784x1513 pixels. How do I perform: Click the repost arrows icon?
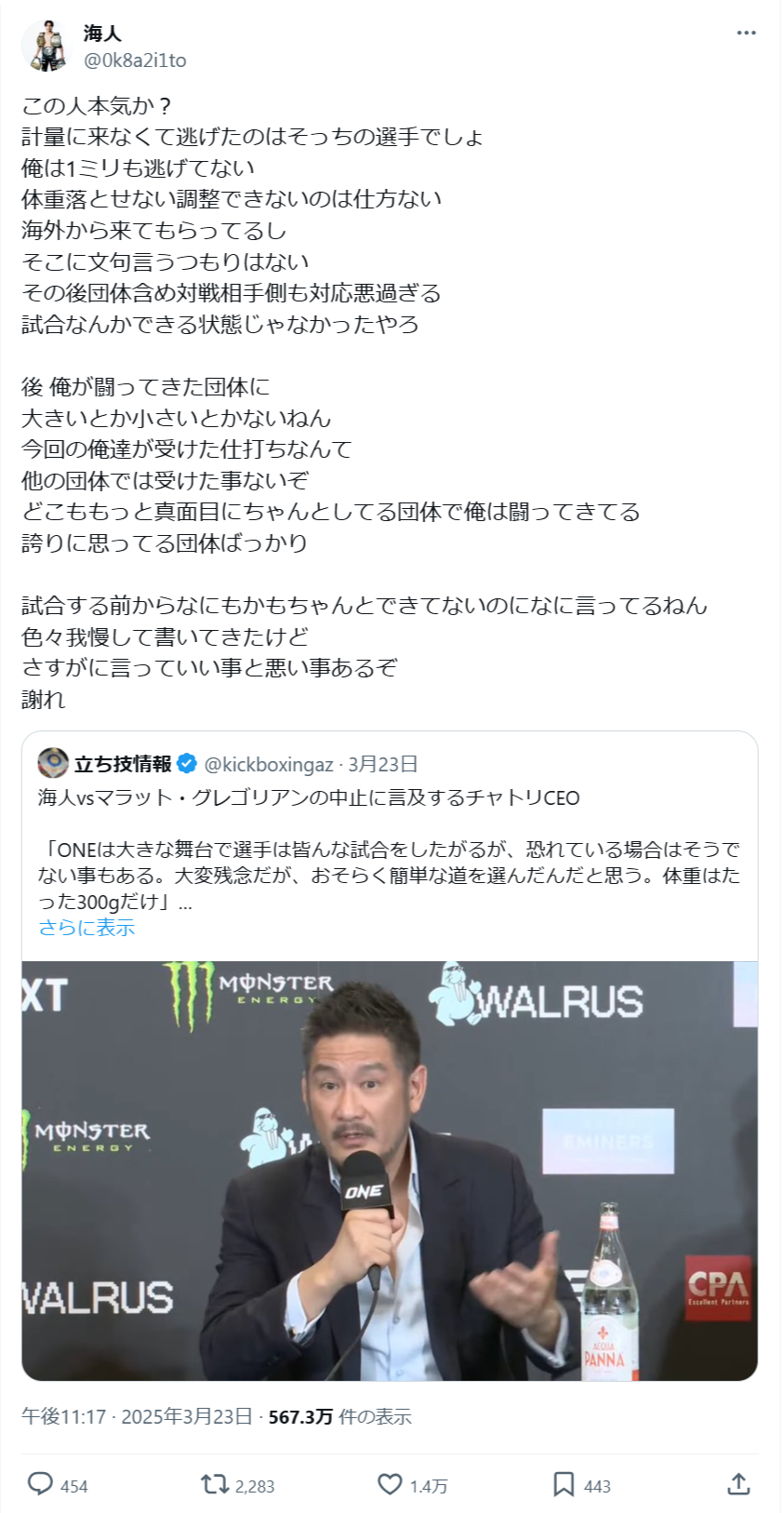coord(215,1483)
